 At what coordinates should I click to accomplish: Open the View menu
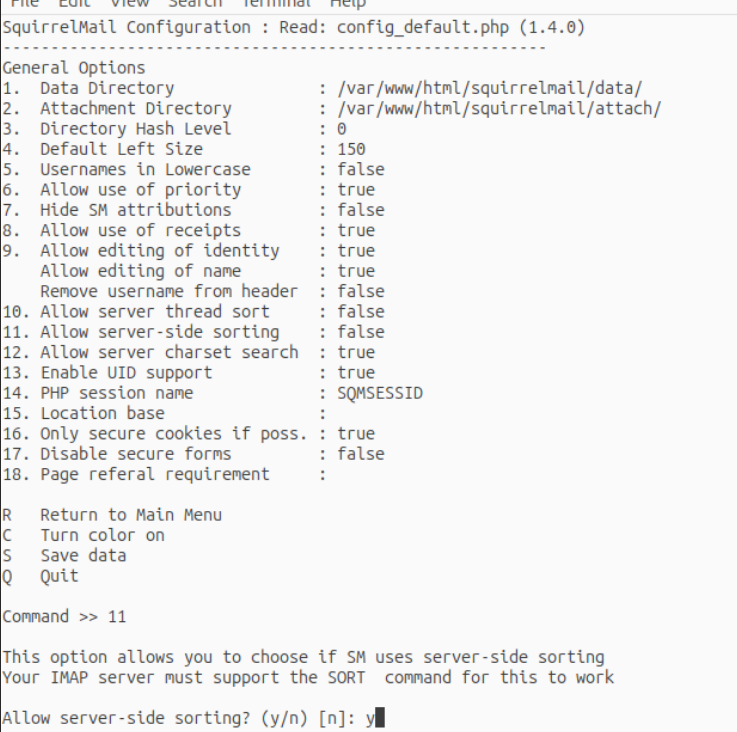pos(130,4)
